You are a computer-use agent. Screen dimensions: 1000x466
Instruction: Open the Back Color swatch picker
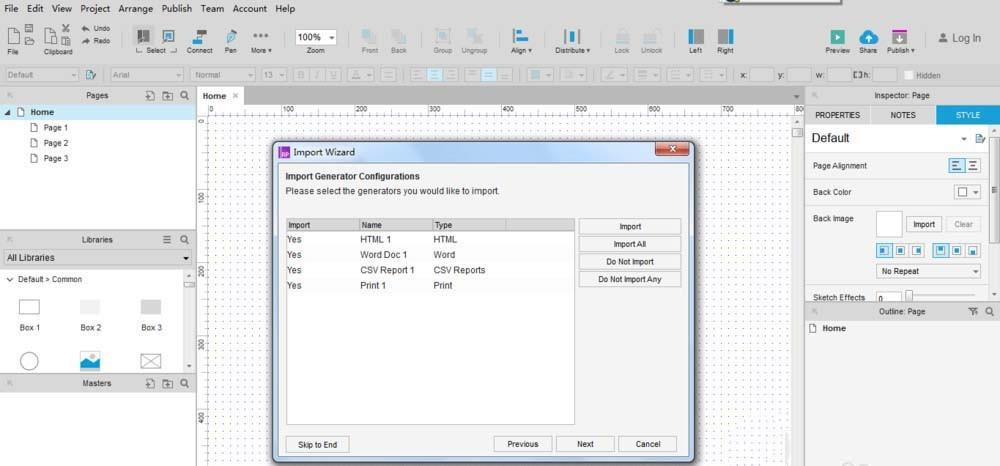point(966,192)
